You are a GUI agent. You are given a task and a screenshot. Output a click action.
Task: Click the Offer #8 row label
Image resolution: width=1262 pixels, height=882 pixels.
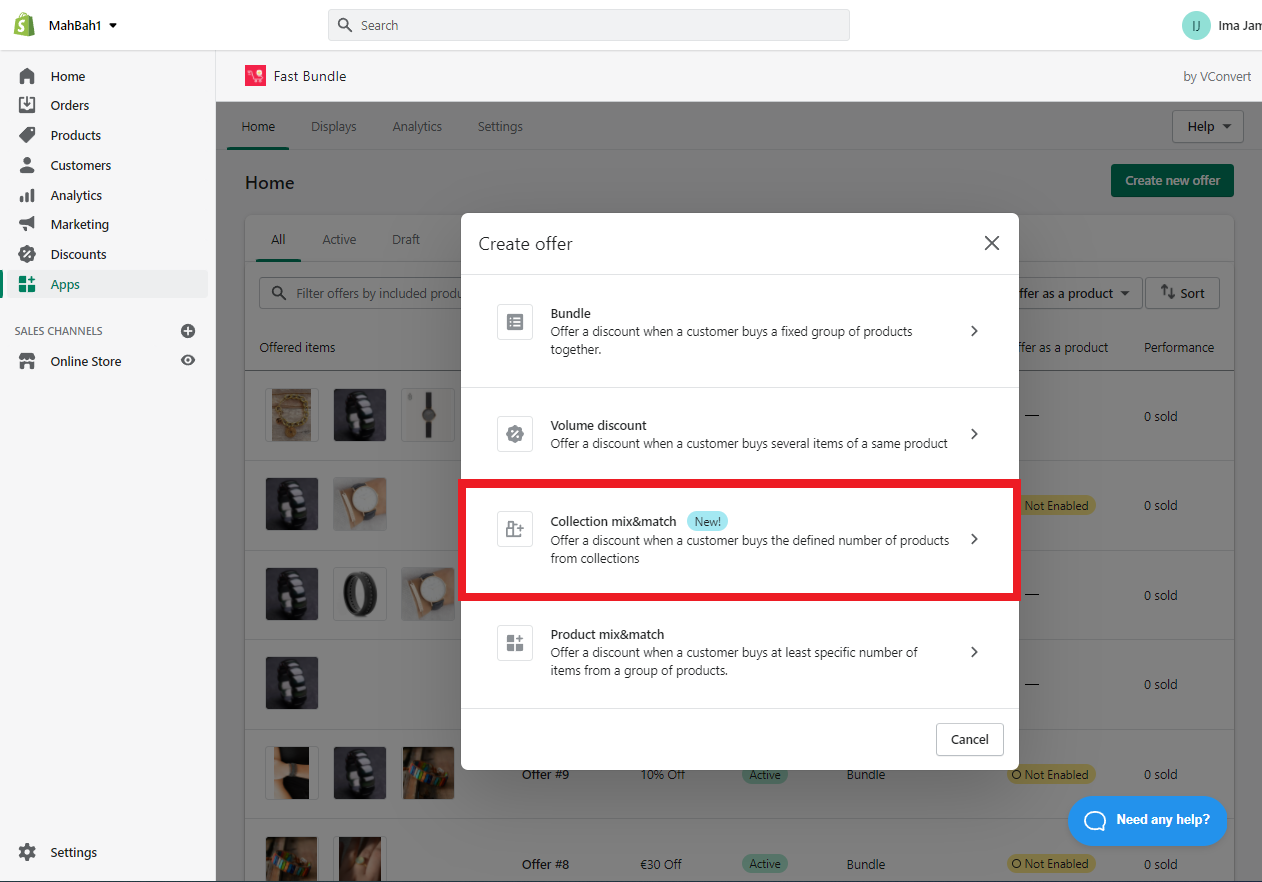tap(545, 864)
